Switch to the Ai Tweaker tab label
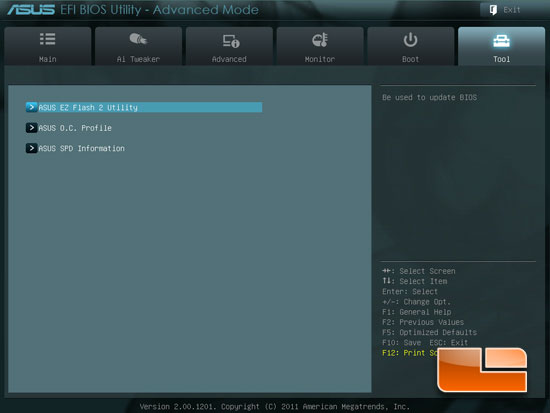 point(138,59)
